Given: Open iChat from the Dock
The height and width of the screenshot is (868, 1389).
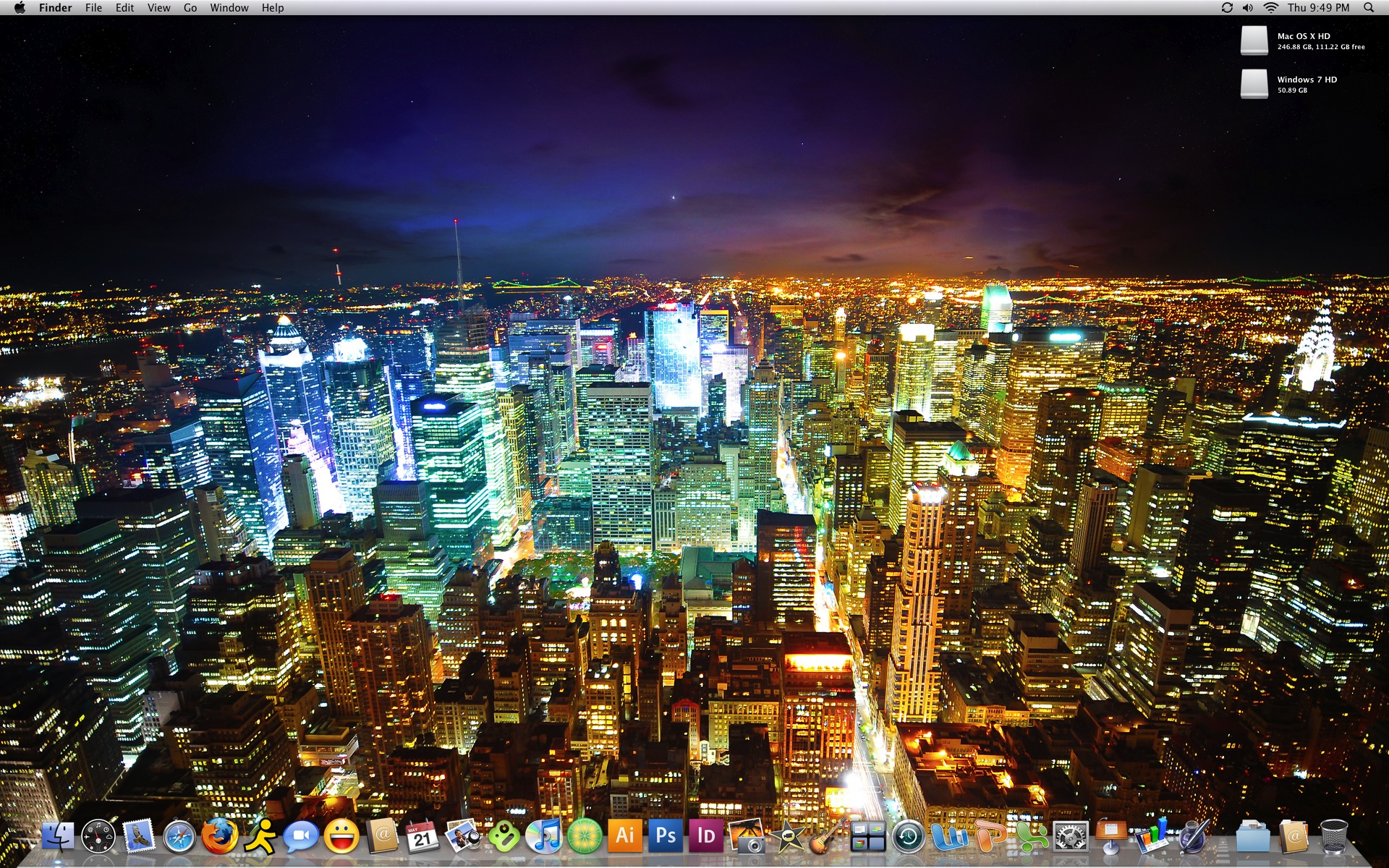Looking at the screenshot, I should pyautogui.click(x=300, y=837).
